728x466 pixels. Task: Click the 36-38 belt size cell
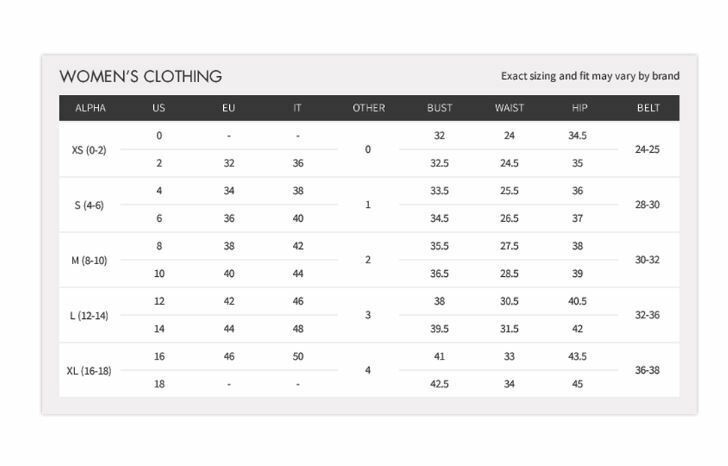point(647,370)
